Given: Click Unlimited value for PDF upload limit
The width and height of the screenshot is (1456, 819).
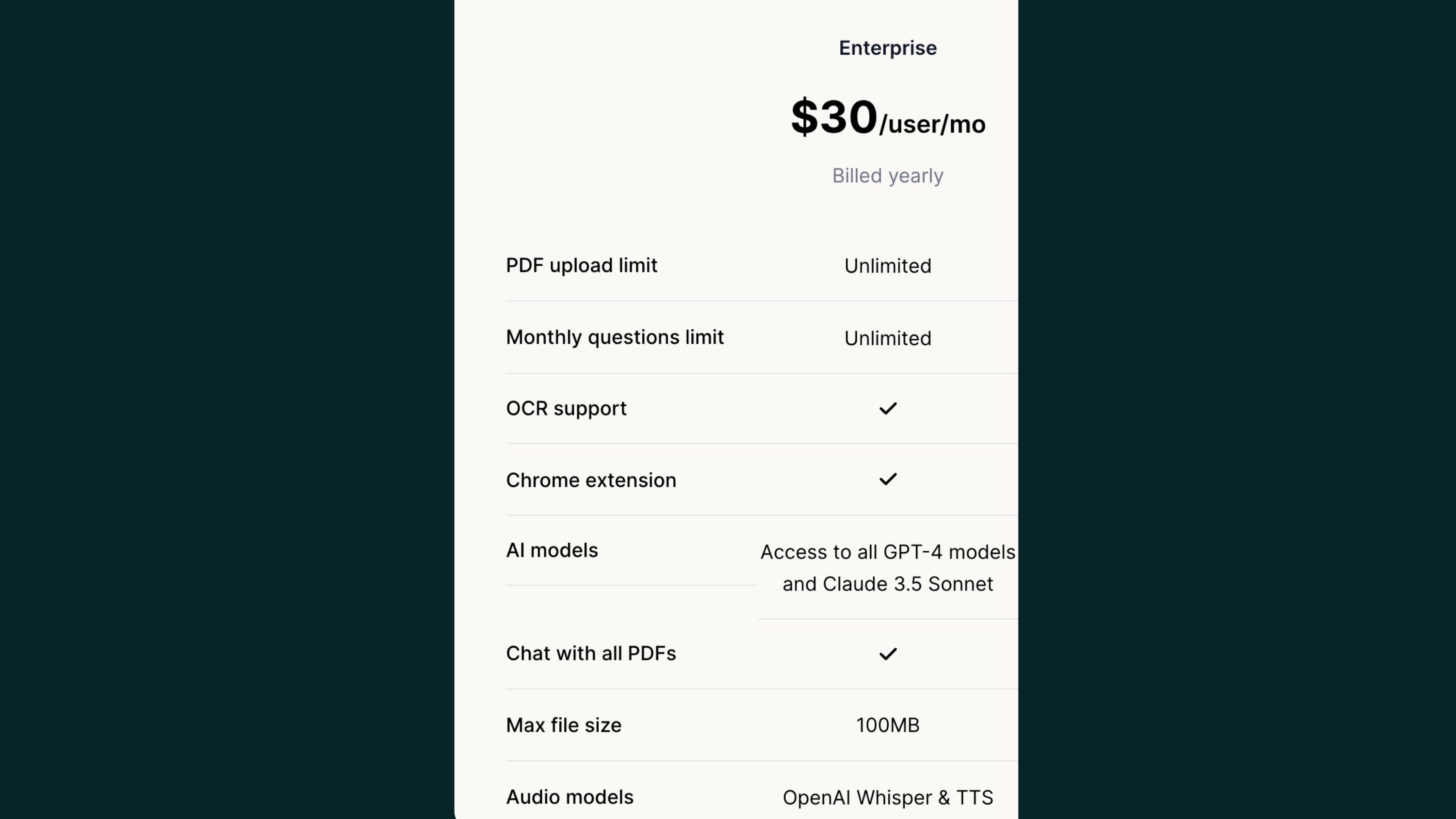Looking at the screenshot, I should pos(887,266).
